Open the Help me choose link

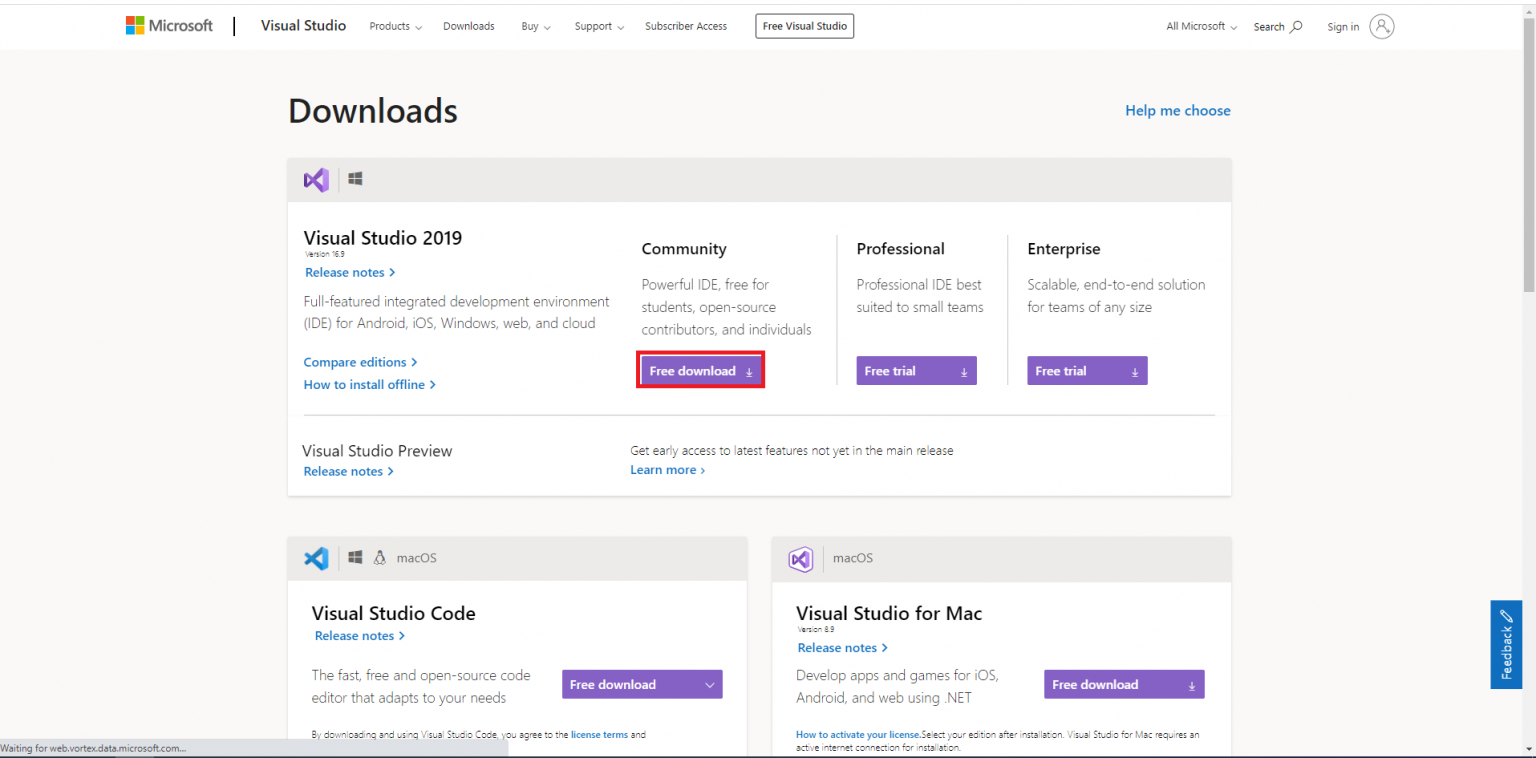point(1177,111)
